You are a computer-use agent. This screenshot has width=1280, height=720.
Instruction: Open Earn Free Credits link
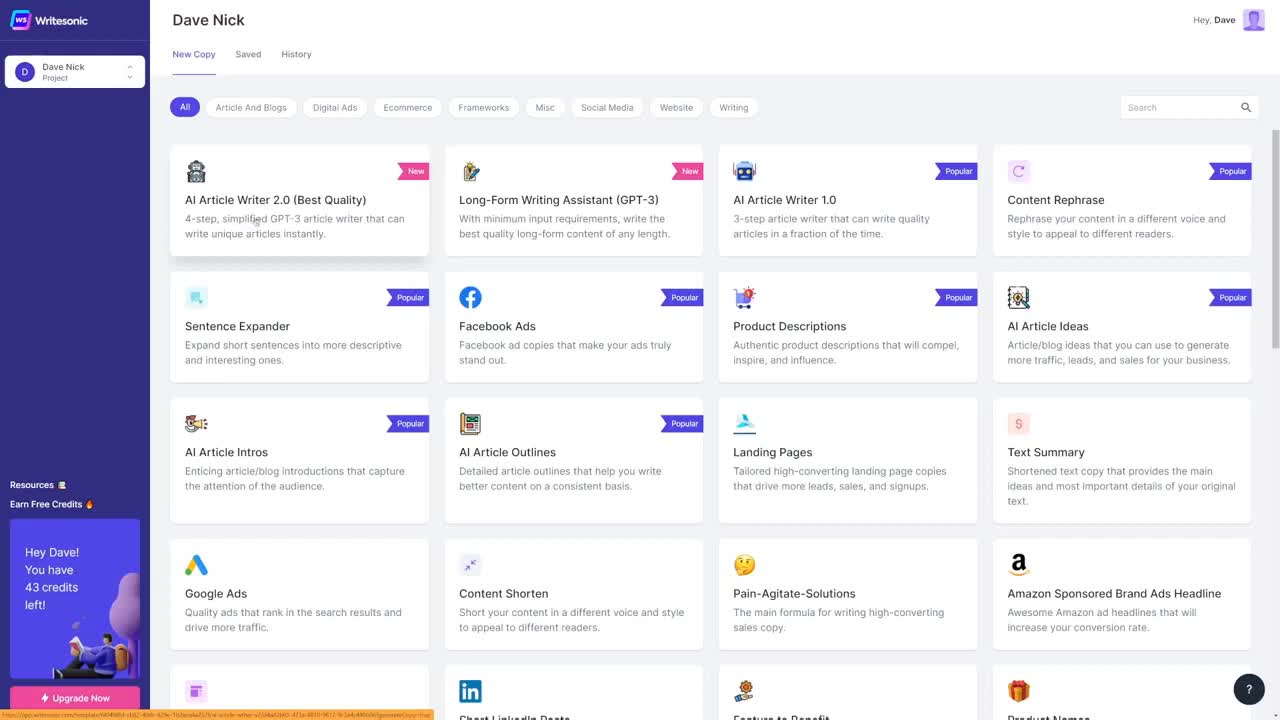click(51, 504)
